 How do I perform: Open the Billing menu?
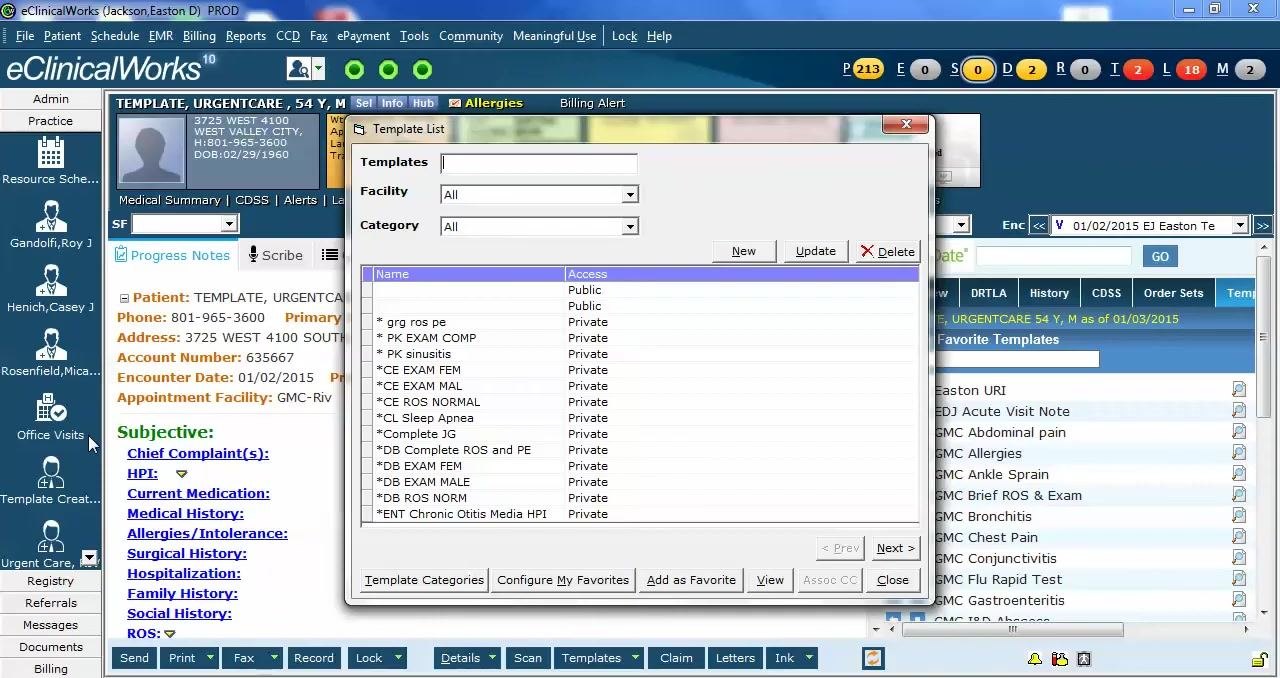199,36
